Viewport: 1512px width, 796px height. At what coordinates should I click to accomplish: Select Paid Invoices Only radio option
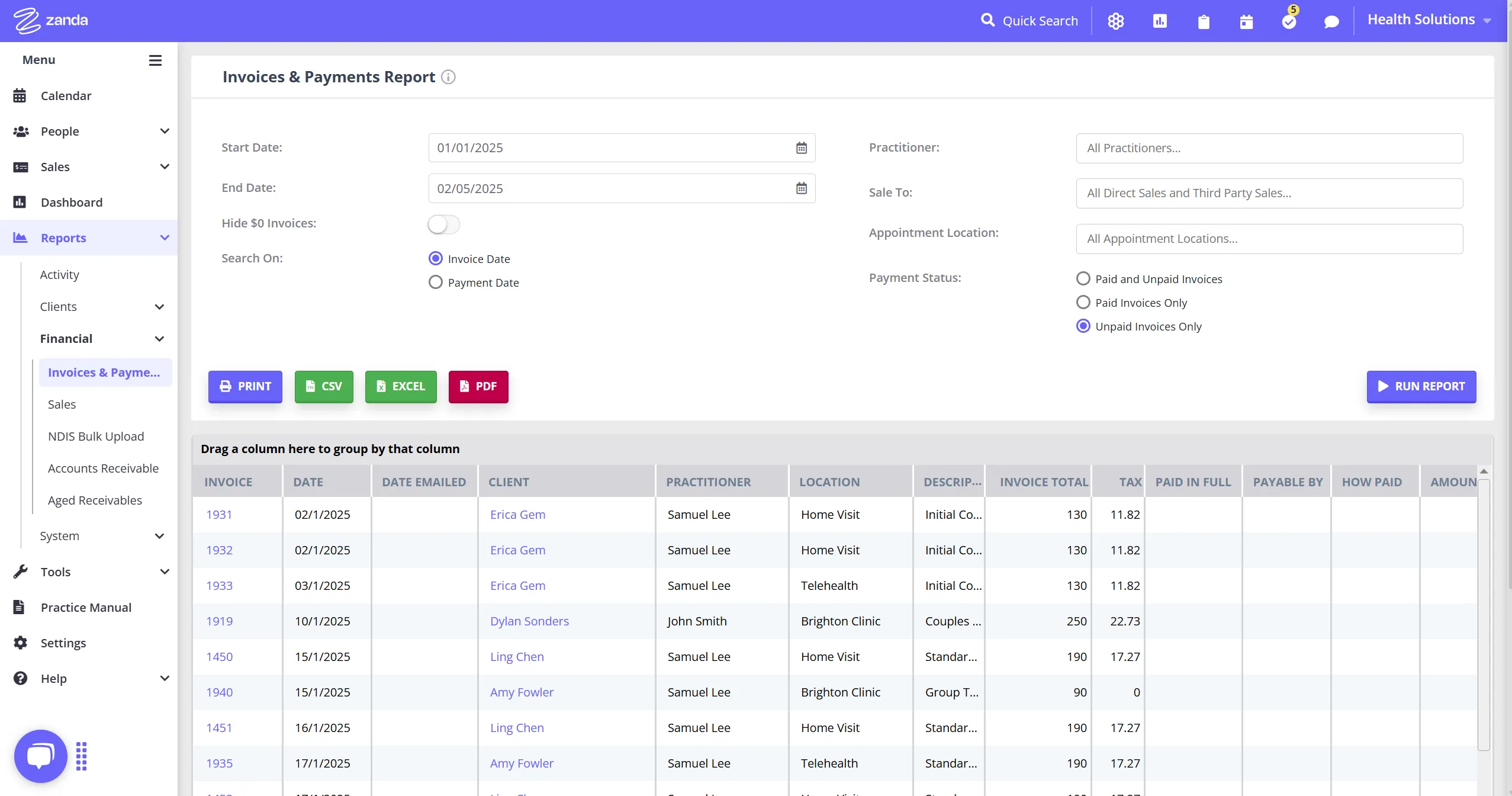coord(1083,303)
